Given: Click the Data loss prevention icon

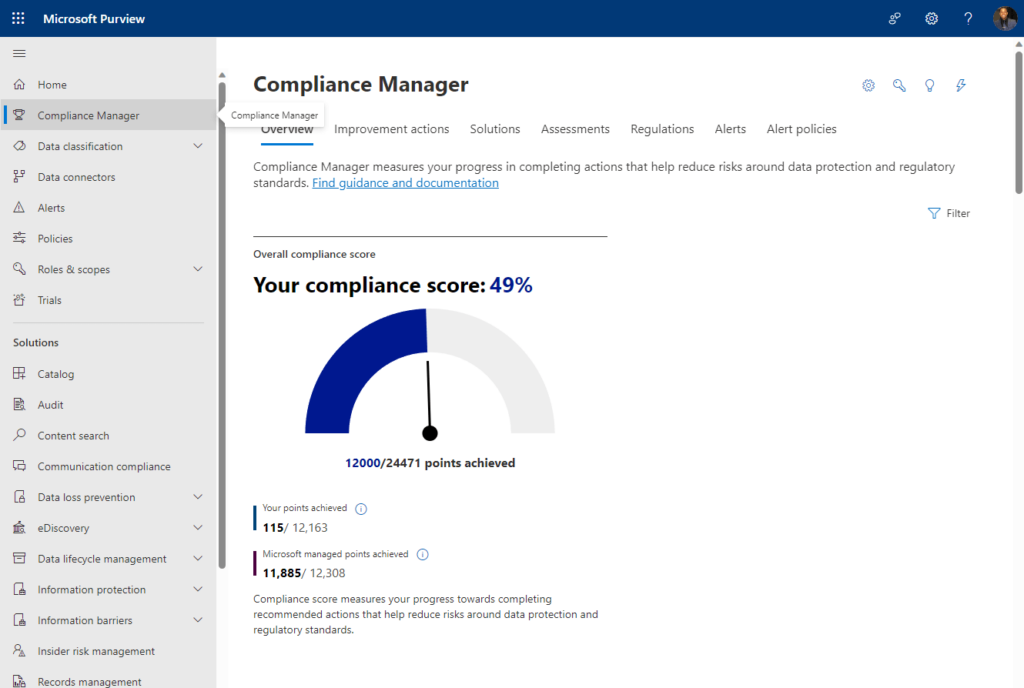Looking at the screenshot, I should click(20, 497).
